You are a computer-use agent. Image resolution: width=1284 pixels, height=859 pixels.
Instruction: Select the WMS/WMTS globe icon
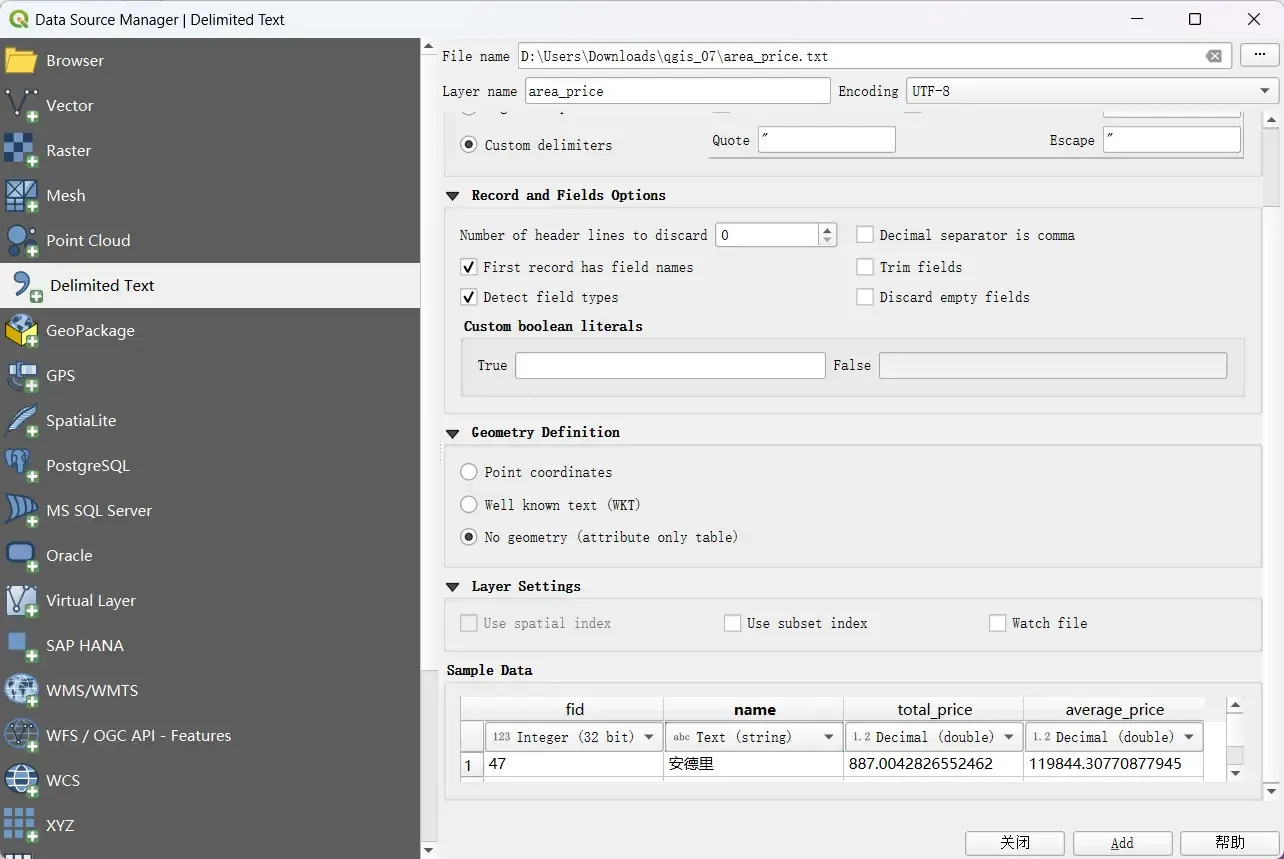21,690
